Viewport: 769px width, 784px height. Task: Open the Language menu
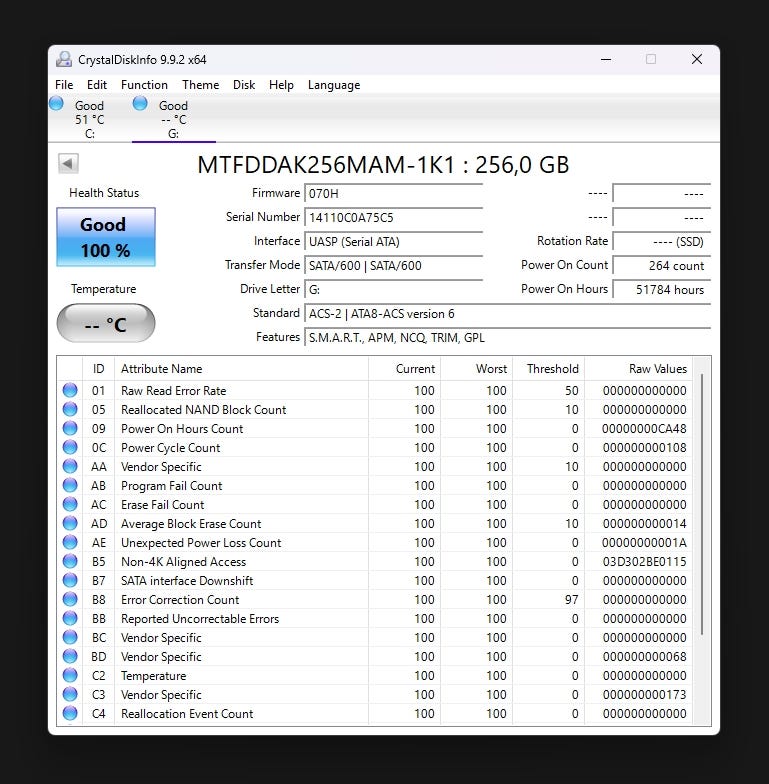334,85
